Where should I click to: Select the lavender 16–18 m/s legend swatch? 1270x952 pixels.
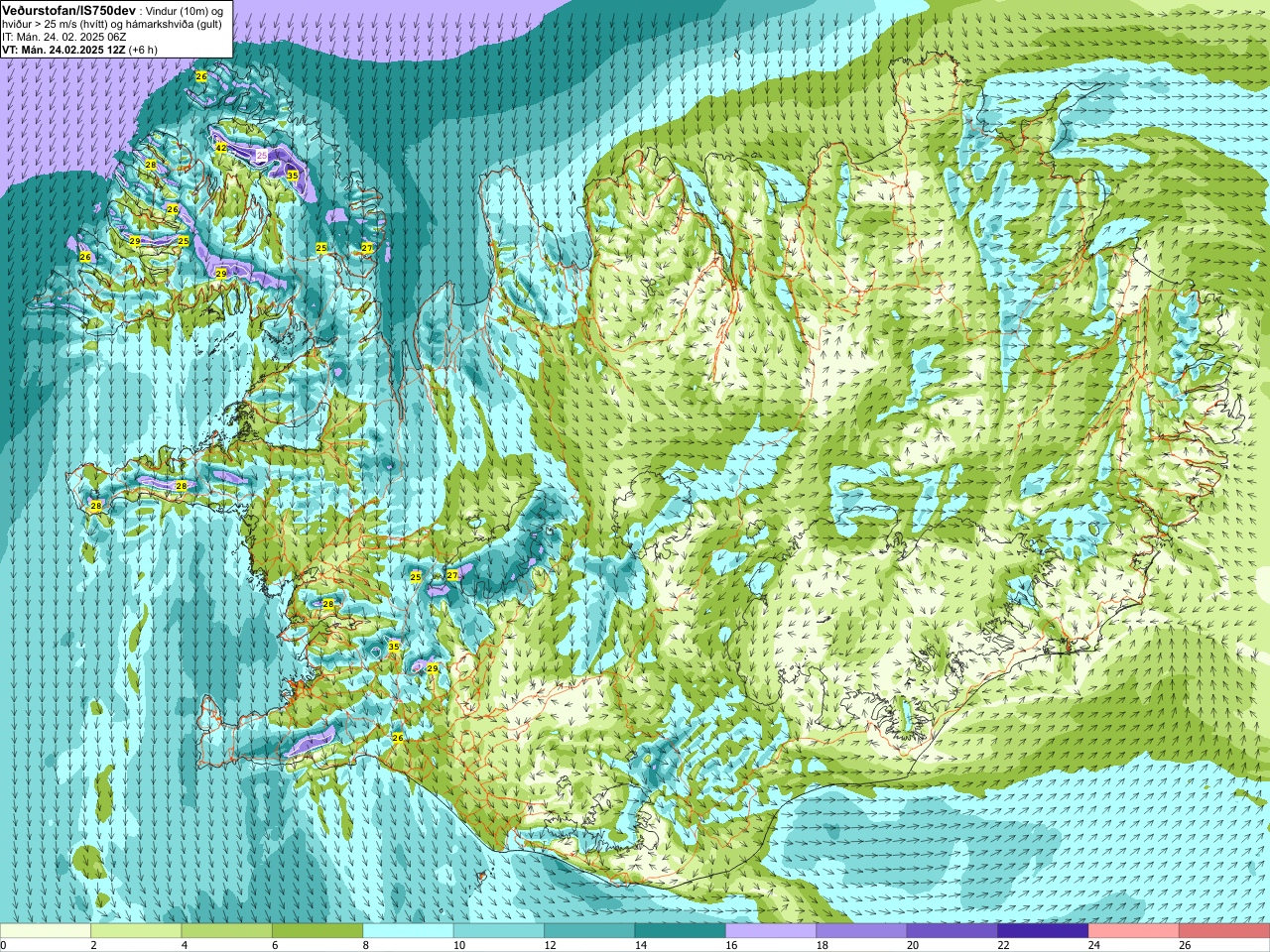(x=771, y=931)
